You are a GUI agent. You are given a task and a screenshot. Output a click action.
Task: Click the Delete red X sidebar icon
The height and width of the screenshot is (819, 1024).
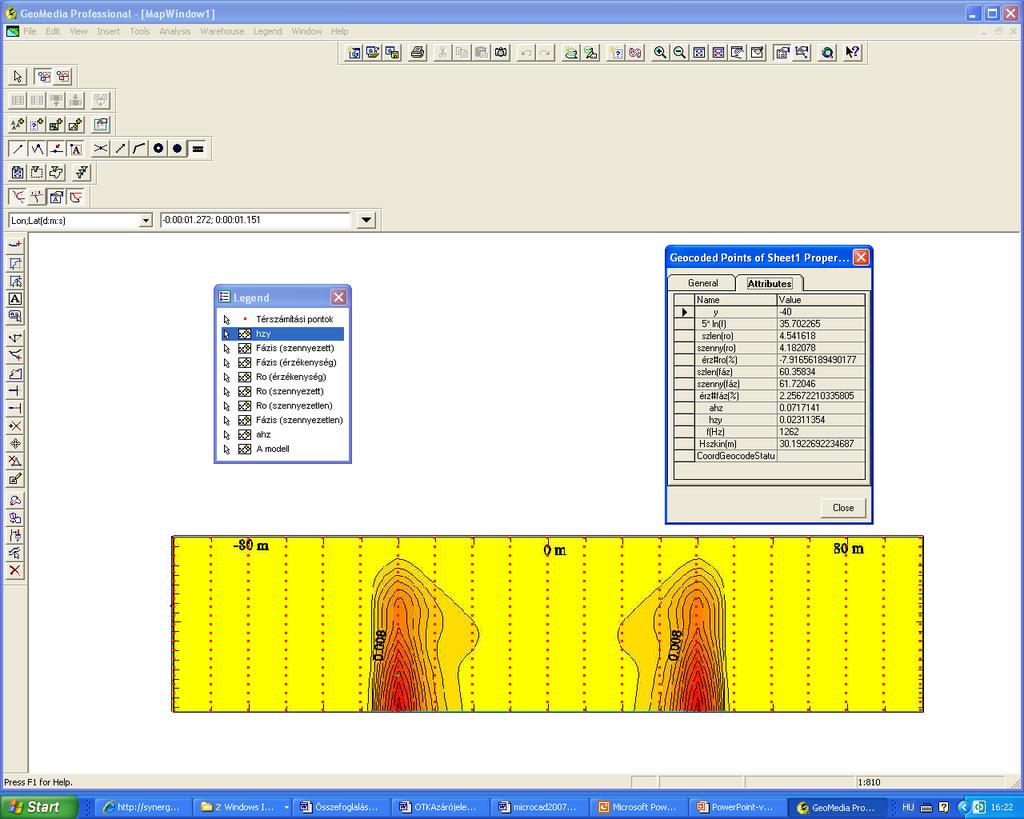[x=15, y=571]
